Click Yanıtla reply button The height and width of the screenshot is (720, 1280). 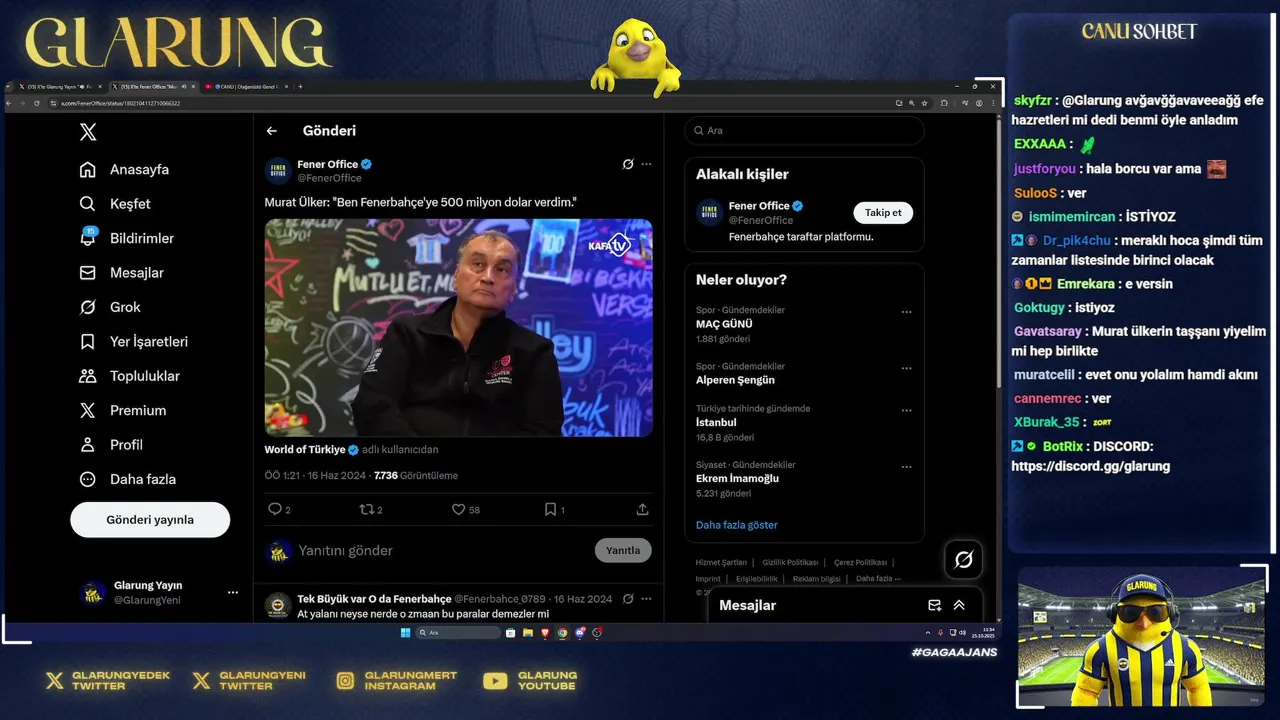point(623,551)
